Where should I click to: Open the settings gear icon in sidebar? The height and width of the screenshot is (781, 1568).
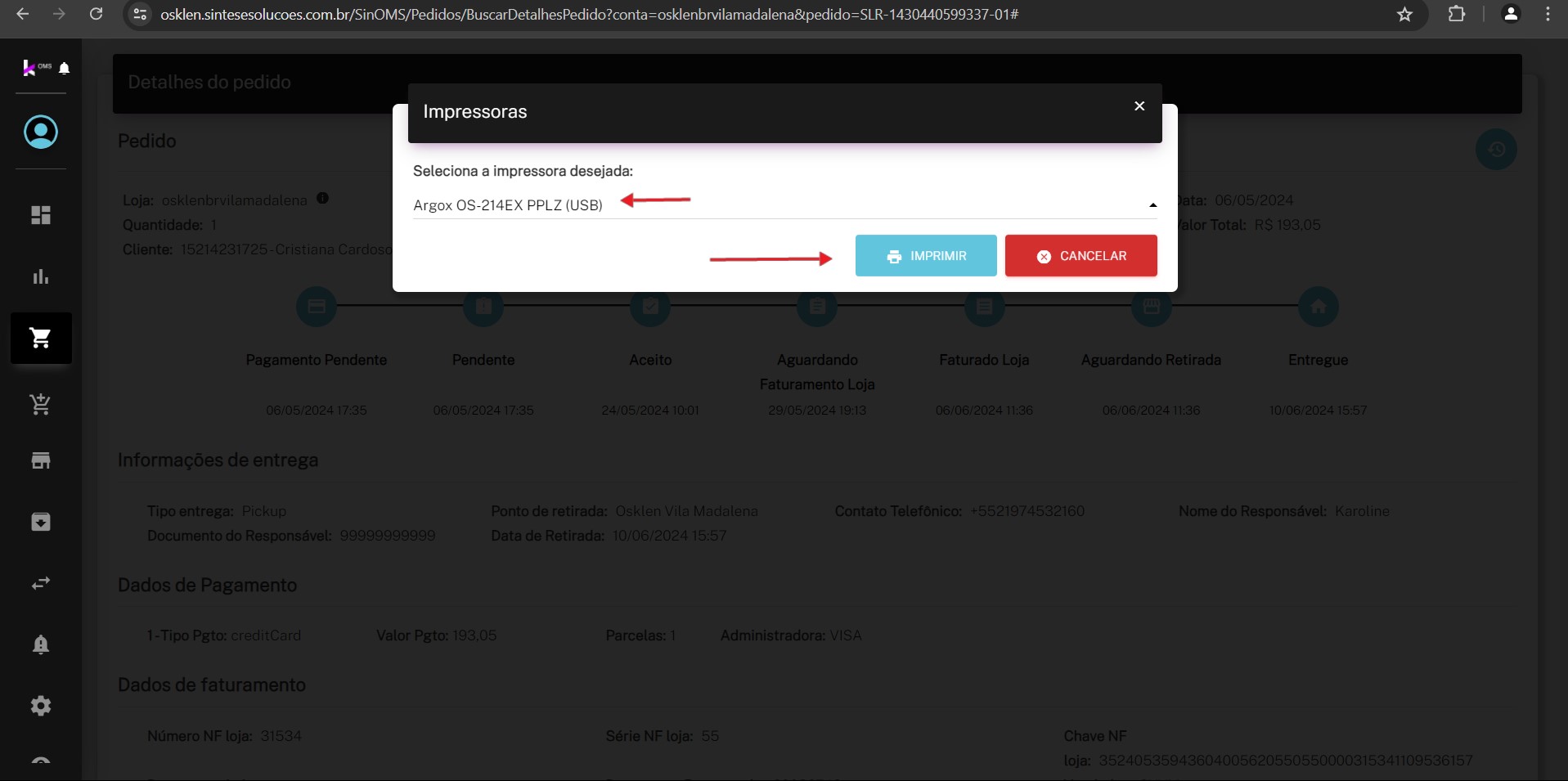click(x=41, y=706)
